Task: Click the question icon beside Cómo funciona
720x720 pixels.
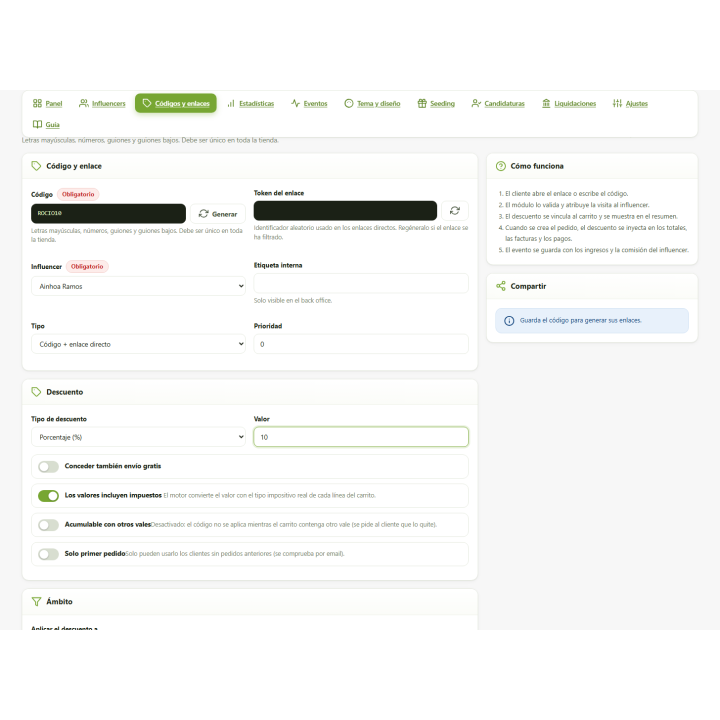Action: click(501, 166)
